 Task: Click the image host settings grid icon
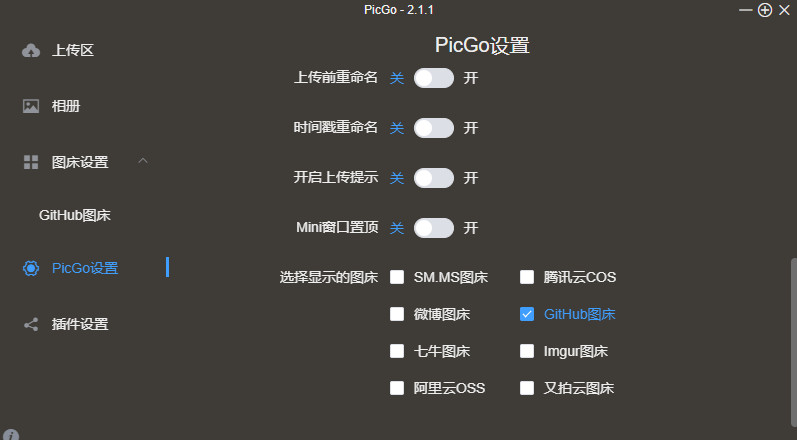(31, 162)
